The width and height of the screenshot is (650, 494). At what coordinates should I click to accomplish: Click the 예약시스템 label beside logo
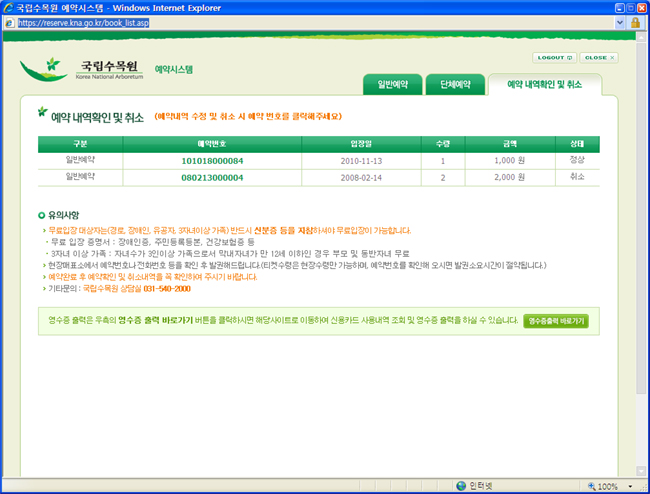coord(174,69)
